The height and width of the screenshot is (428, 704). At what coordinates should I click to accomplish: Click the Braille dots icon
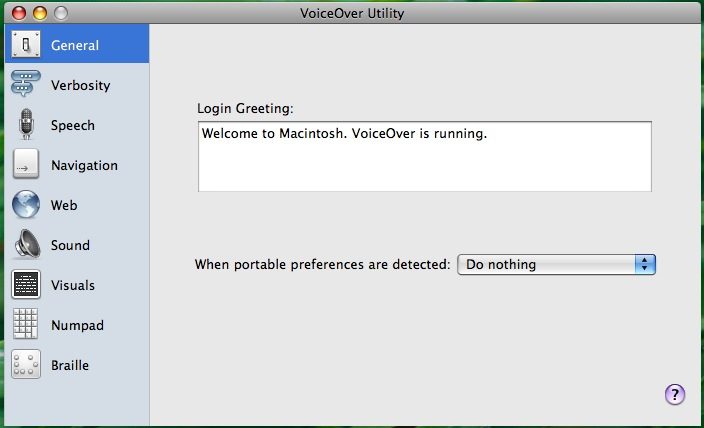(26, 364)
